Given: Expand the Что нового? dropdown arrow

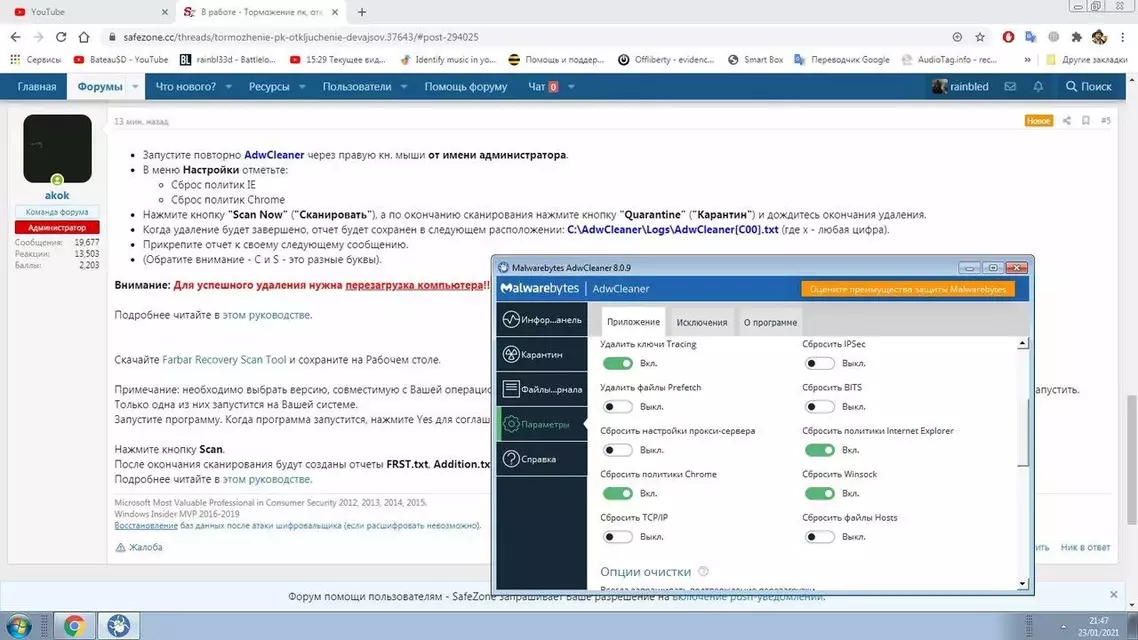Looking at the screenshot, I should coord(229,86).
